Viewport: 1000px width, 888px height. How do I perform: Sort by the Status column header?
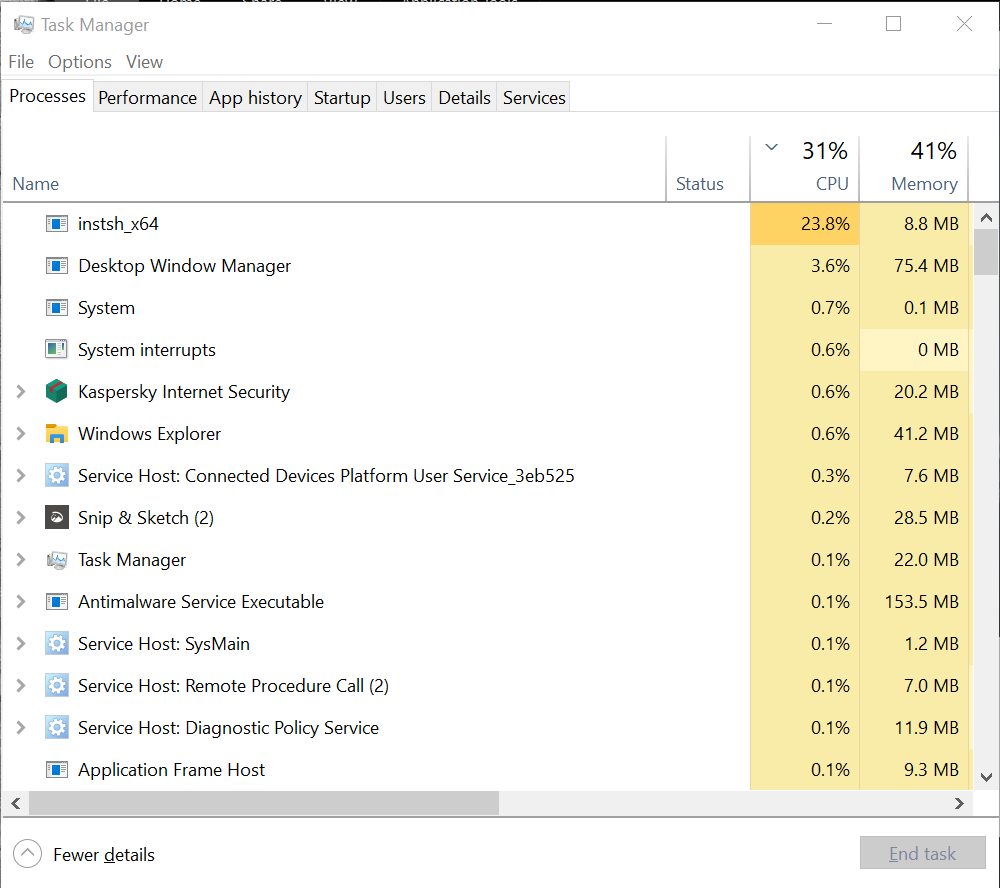pyautogui.click(x=708, y=169)
